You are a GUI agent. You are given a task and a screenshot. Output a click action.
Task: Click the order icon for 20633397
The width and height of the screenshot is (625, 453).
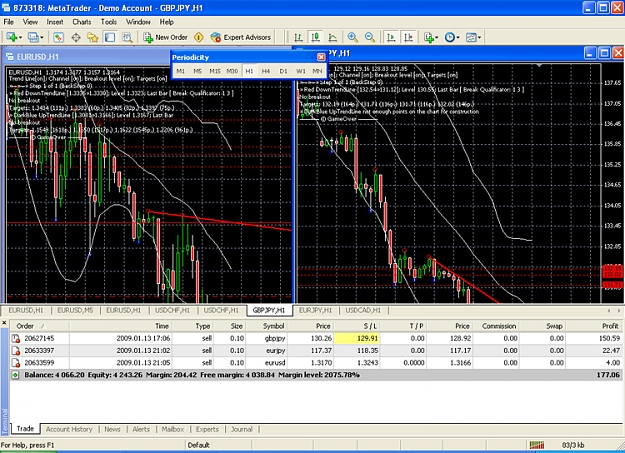[x=16, y=351]
